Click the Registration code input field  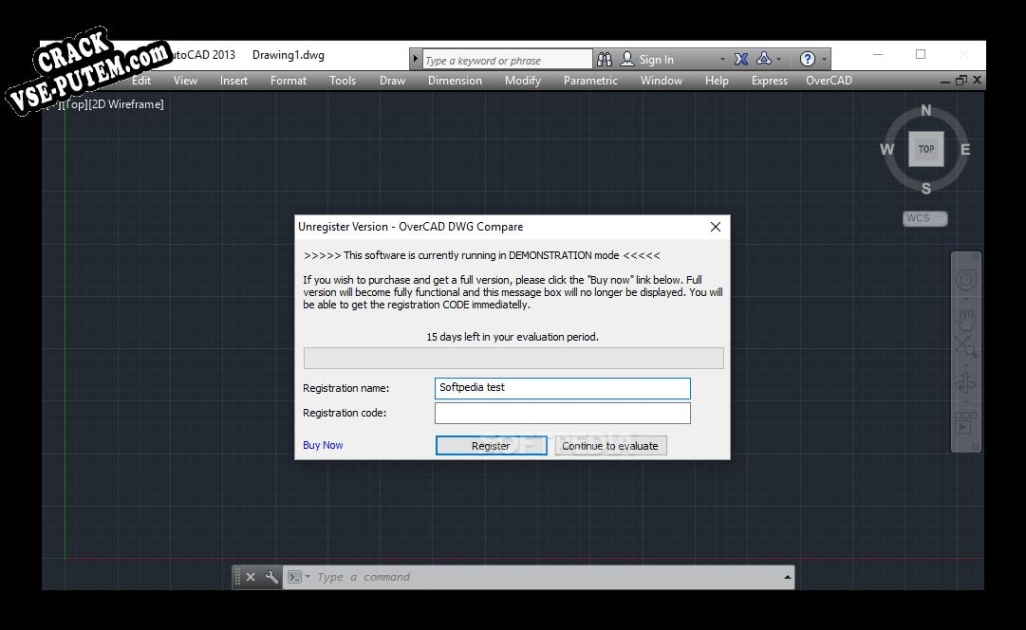(562, 413)
